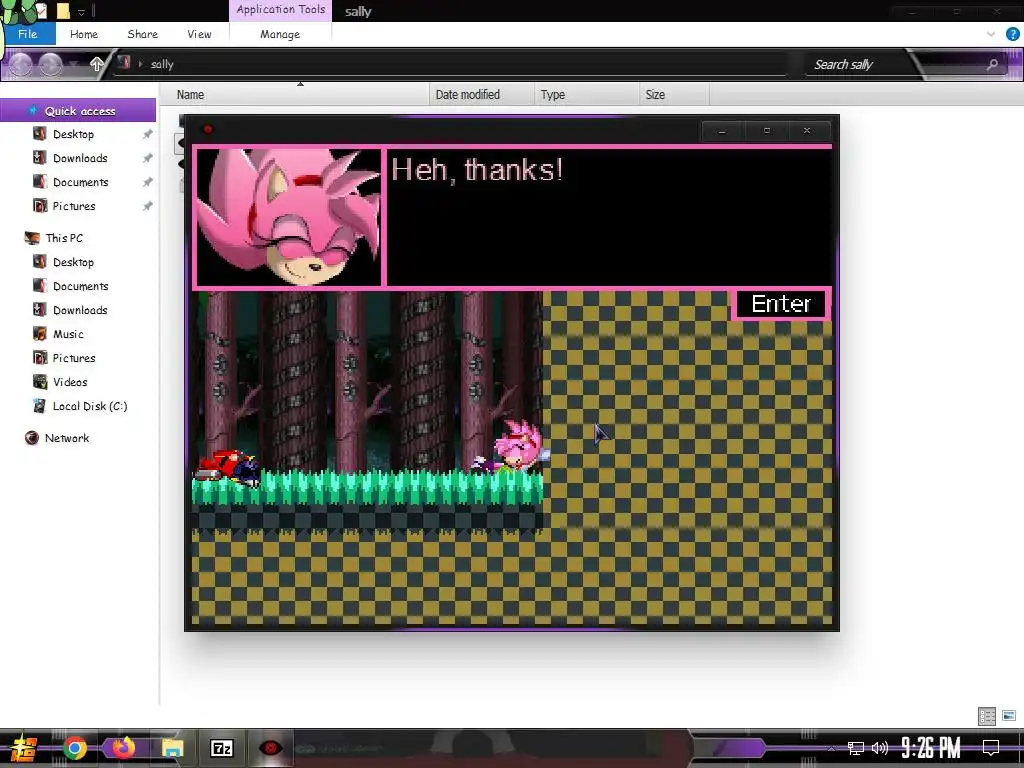This screenshot has width=1024, height=768.
Task: Select Network in navigation pane
Action: [x=67, y=438]
